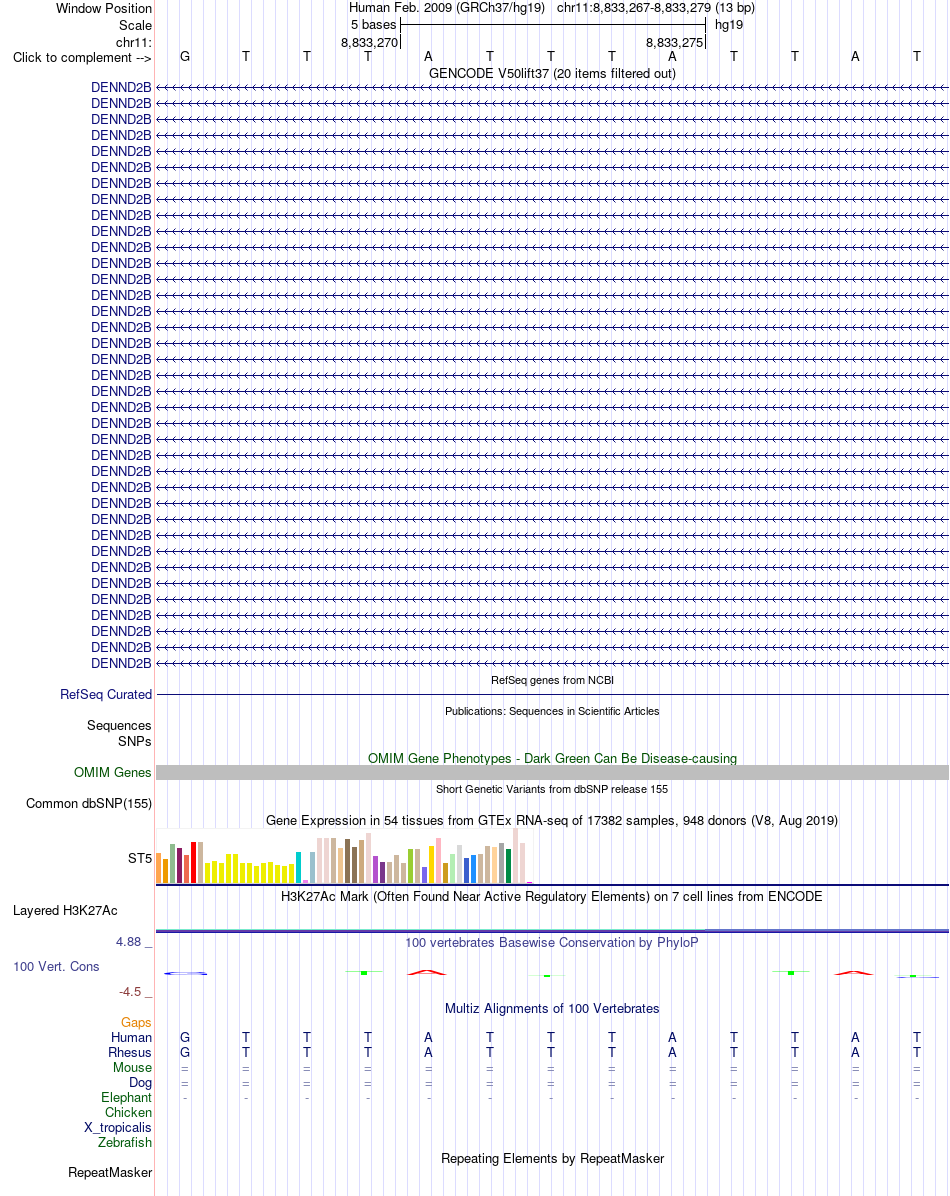950x1196 pixels.
Task: Click the 'Sequences' track label
Action: tap(119, 725)
